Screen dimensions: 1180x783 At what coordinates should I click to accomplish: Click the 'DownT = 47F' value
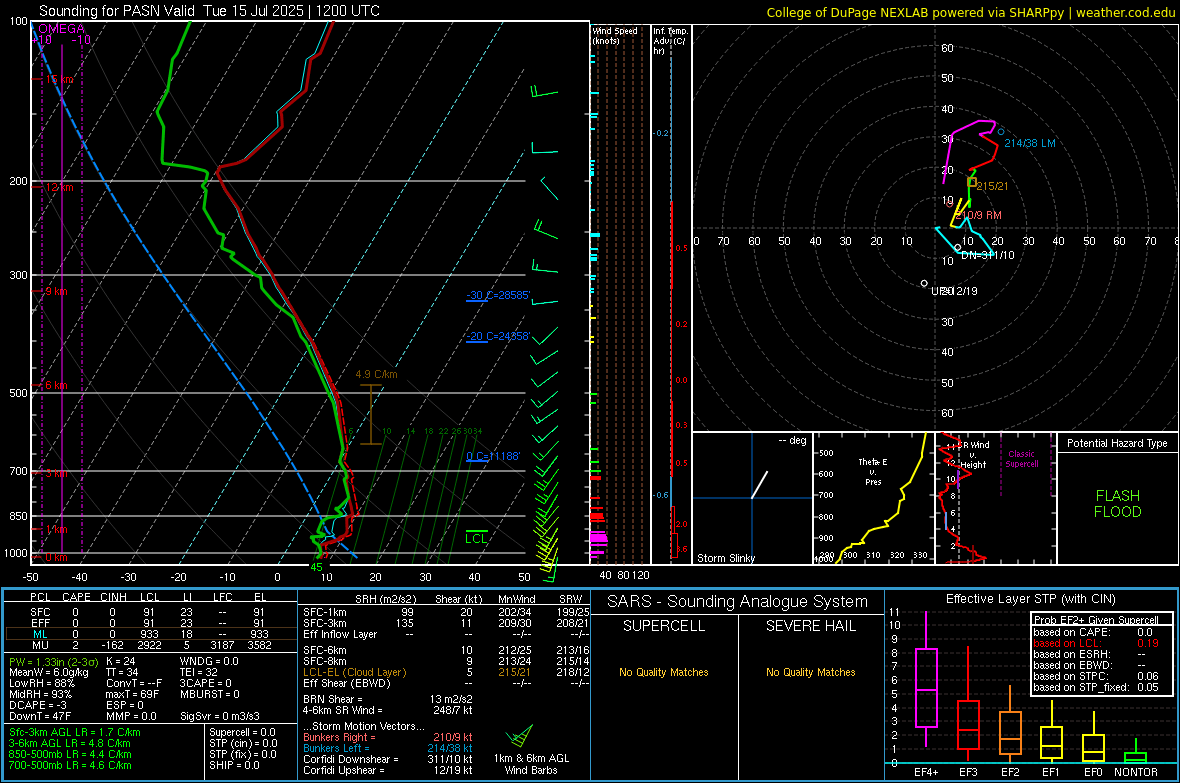pyautogui.click(x=40, y=716)
